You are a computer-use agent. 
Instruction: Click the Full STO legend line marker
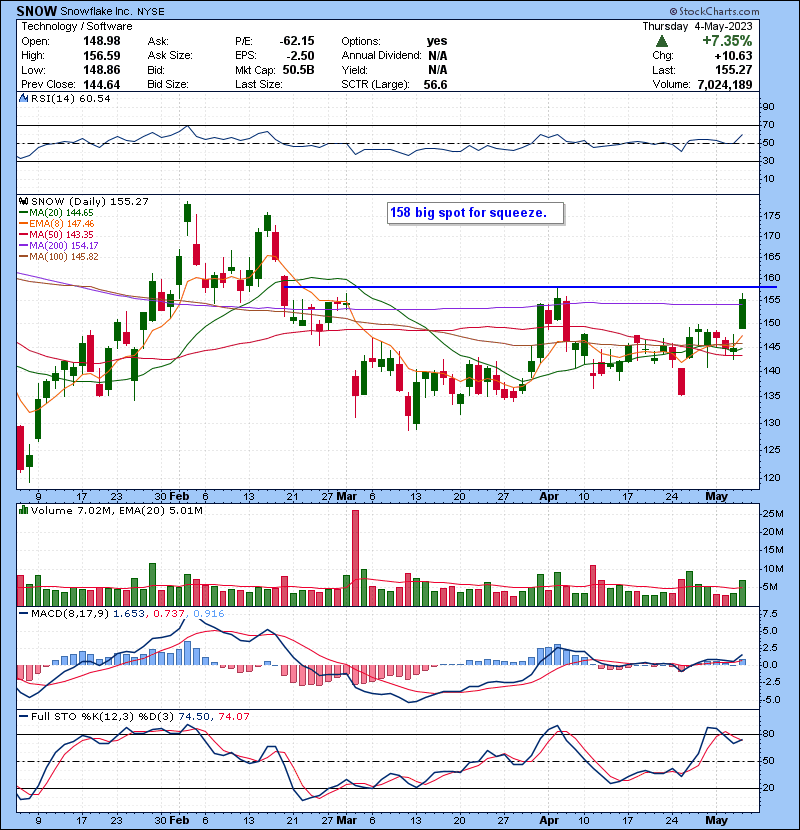23,716
